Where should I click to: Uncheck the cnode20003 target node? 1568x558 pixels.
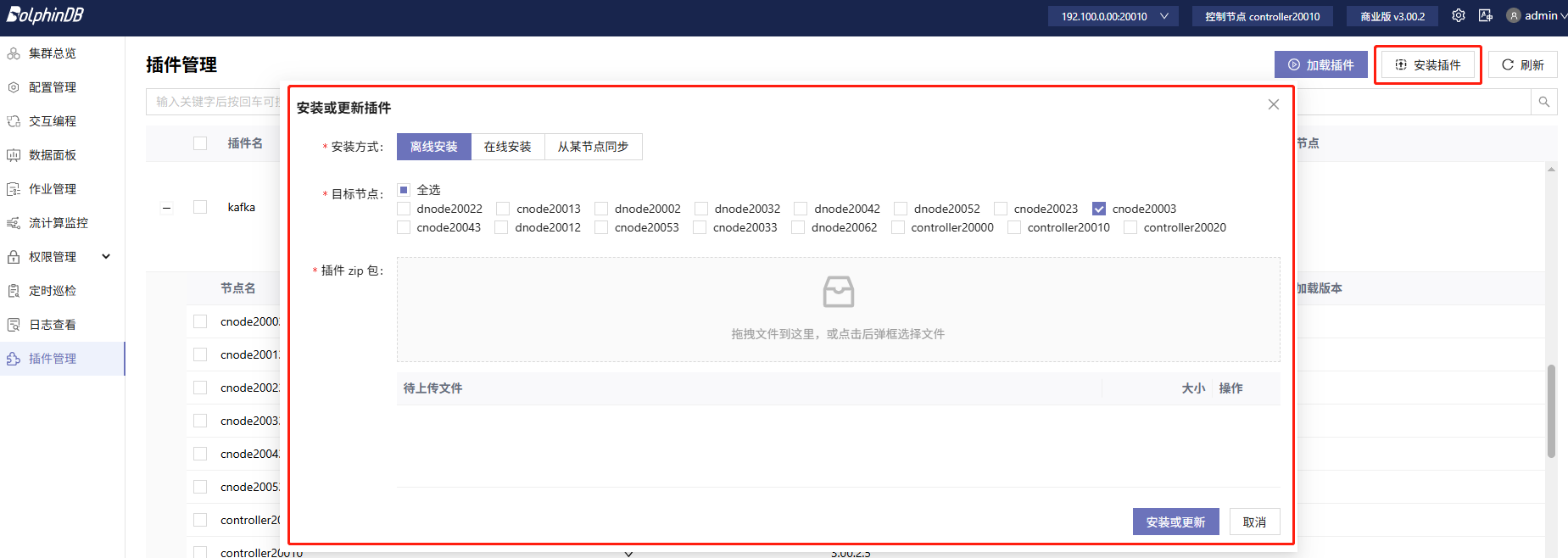[1099, 209]
